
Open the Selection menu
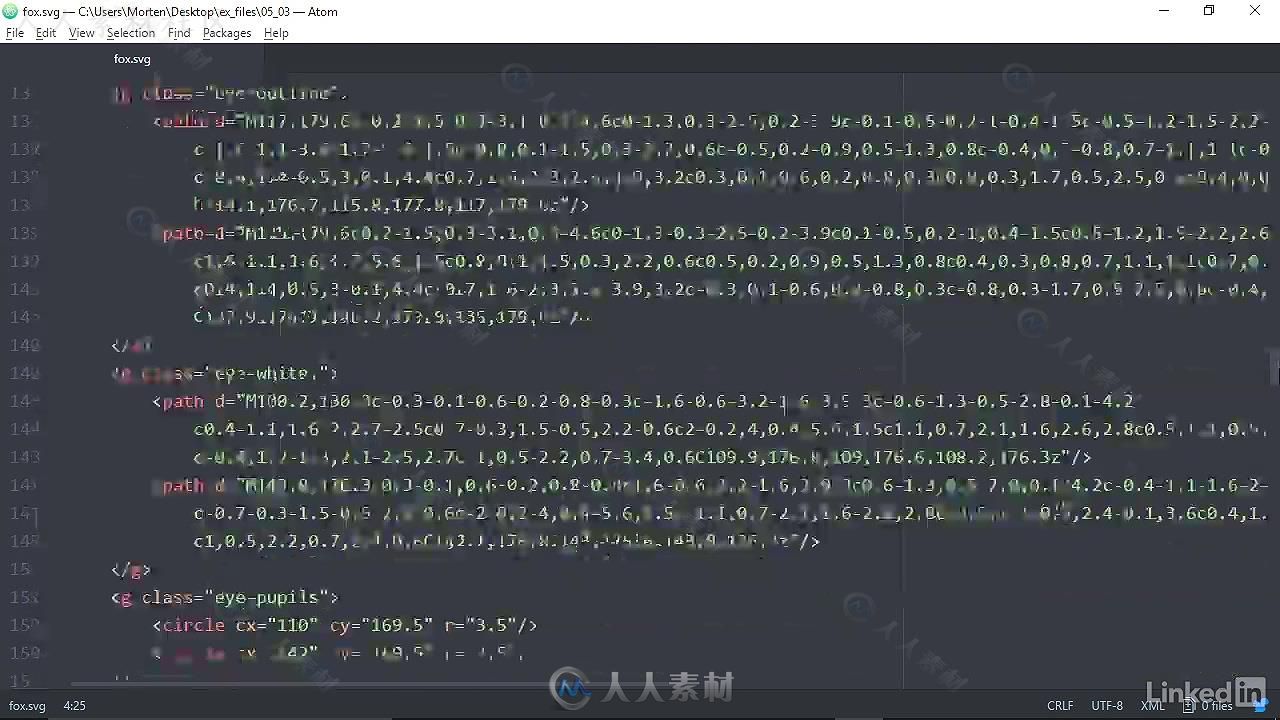pyautogui.click(x=131, y=33)
